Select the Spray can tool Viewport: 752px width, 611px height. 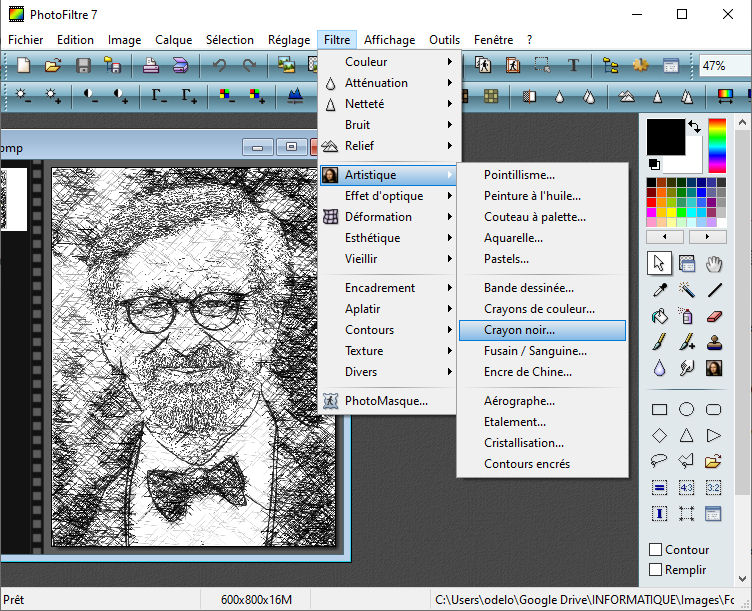686,316
